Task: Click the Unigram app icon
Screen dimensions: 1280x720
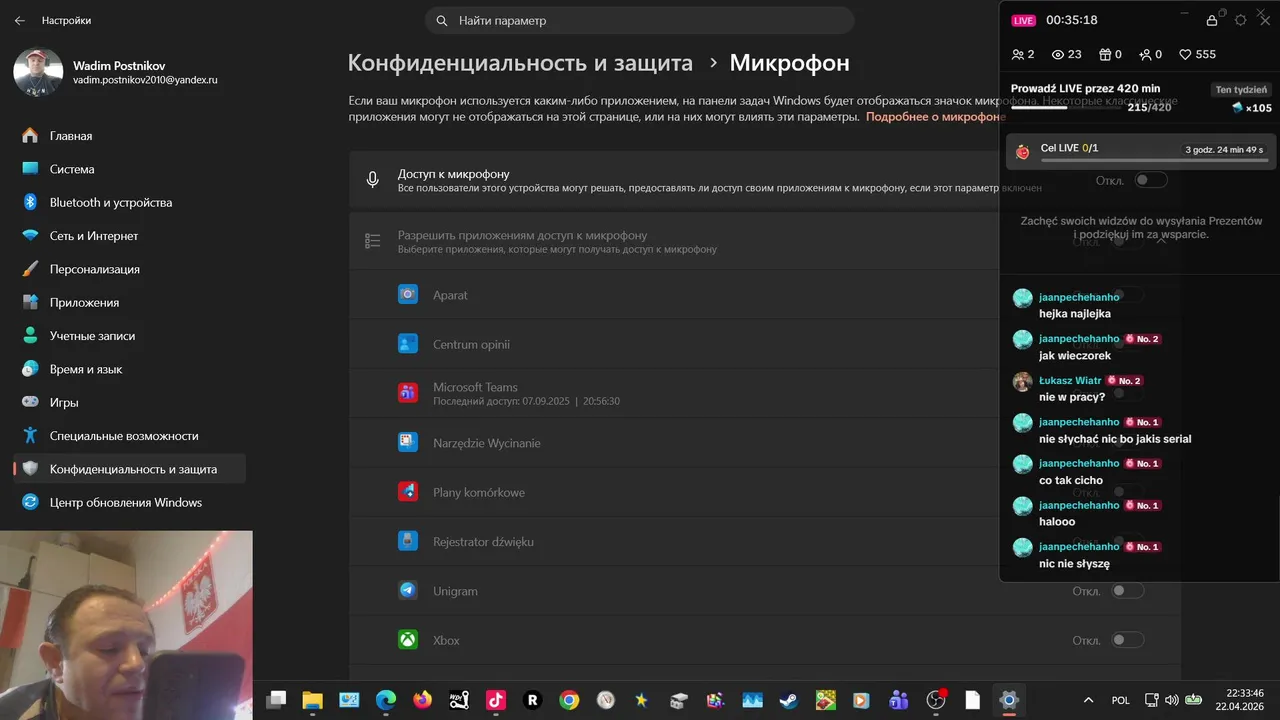Action: [x=408, y=590]
